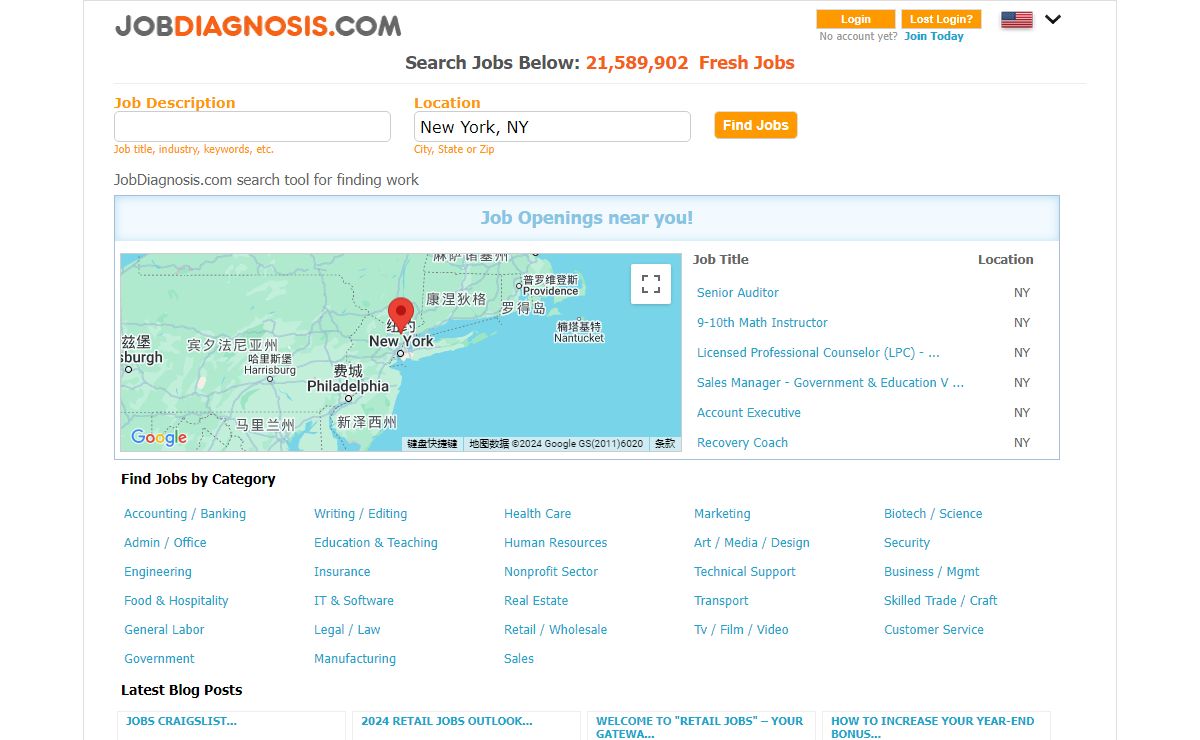
Task: Click the Location field showing New York, NY
Action: pyautogui.click(x=552, y=127)
